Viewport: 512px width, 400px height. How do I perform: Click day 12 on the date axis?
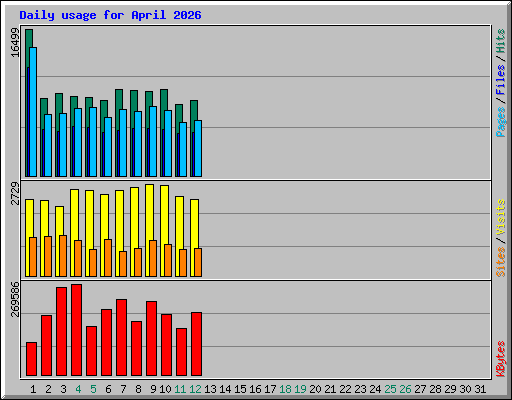pyautogui.click(x=195, y=389)
